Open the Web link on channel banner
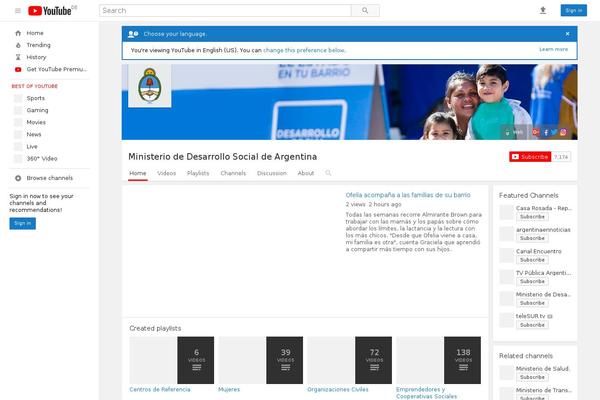Screen dimensions: 600x400 coord(514,132)
